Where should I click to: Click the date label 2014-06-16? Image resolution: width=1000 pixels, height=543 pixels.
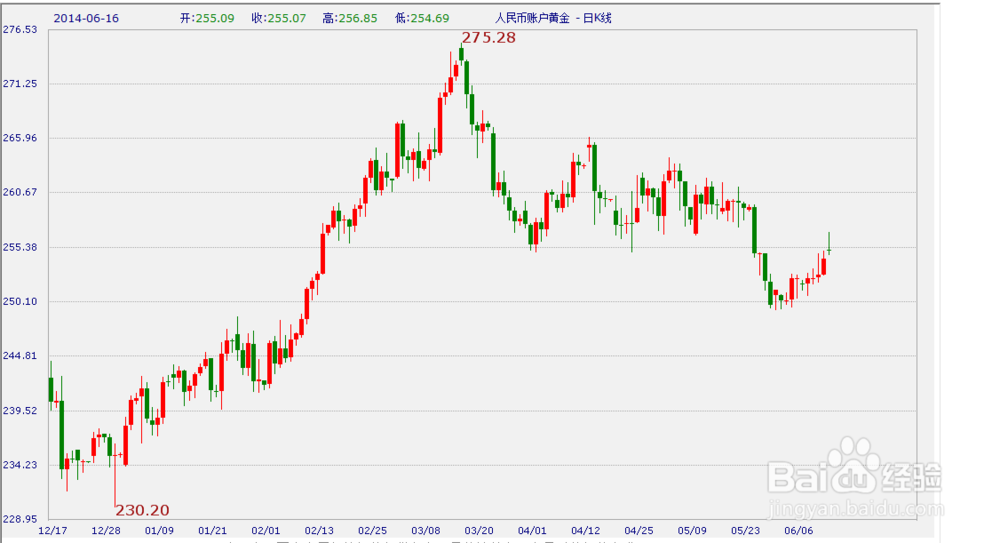pos(86,19)
